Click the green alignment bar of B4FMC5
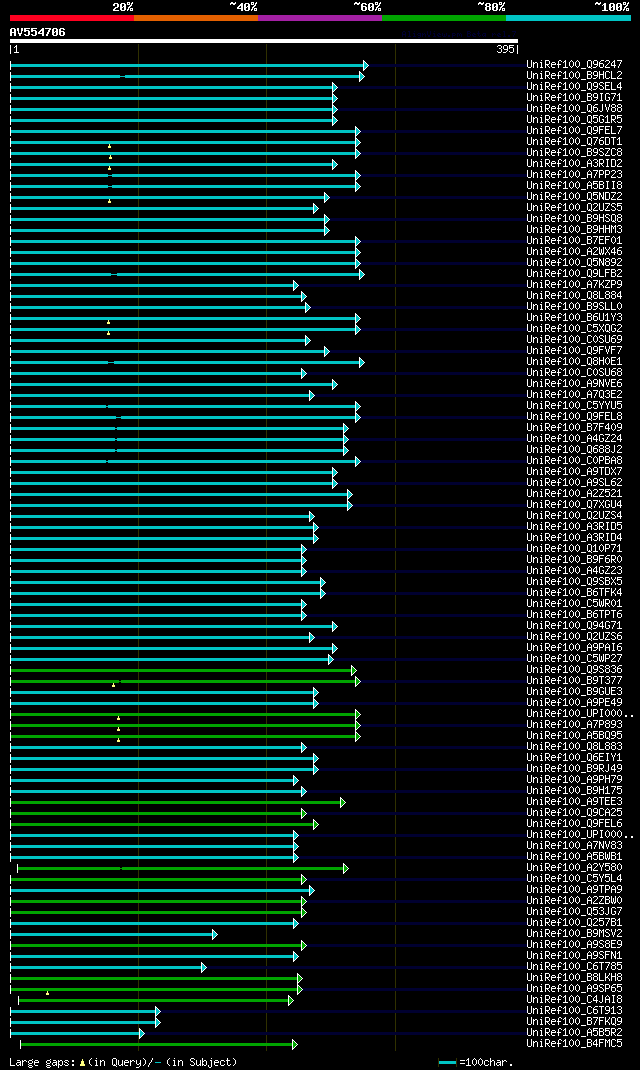Screen dimensions: 640x1070 [158, 1045]
